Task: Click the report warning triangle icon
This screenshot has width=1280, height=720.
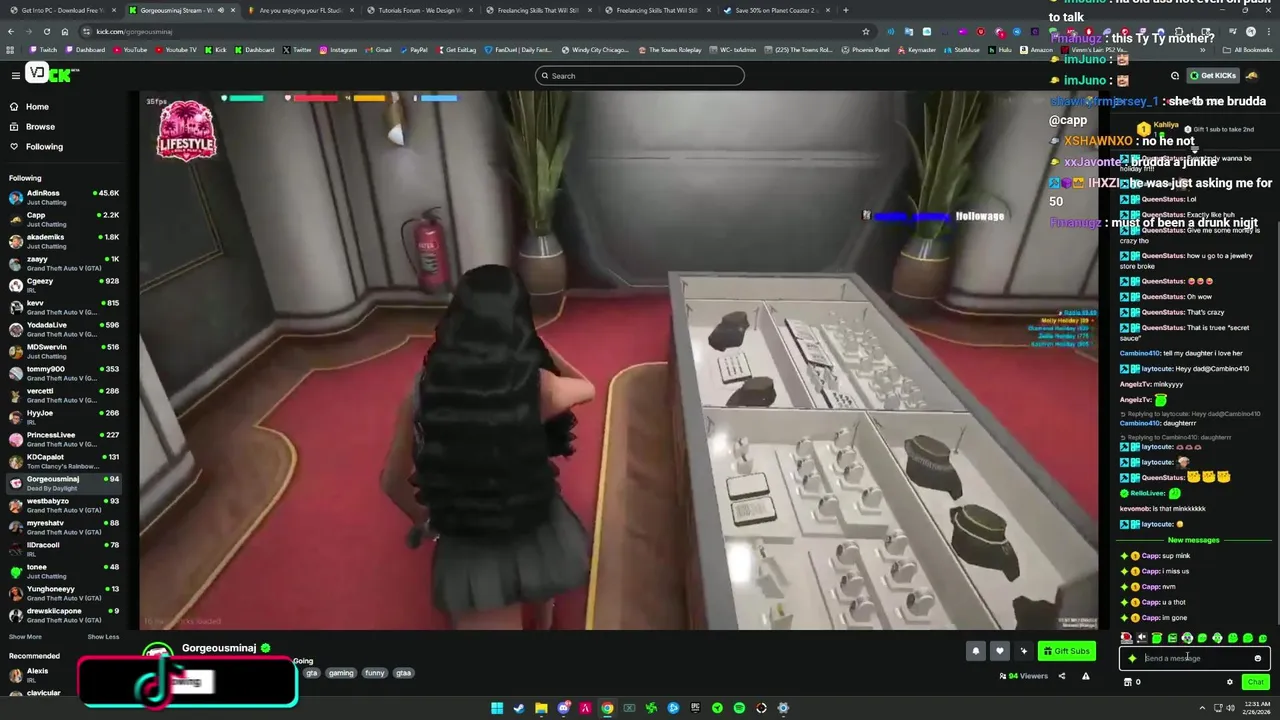Action: point(1086,676)
